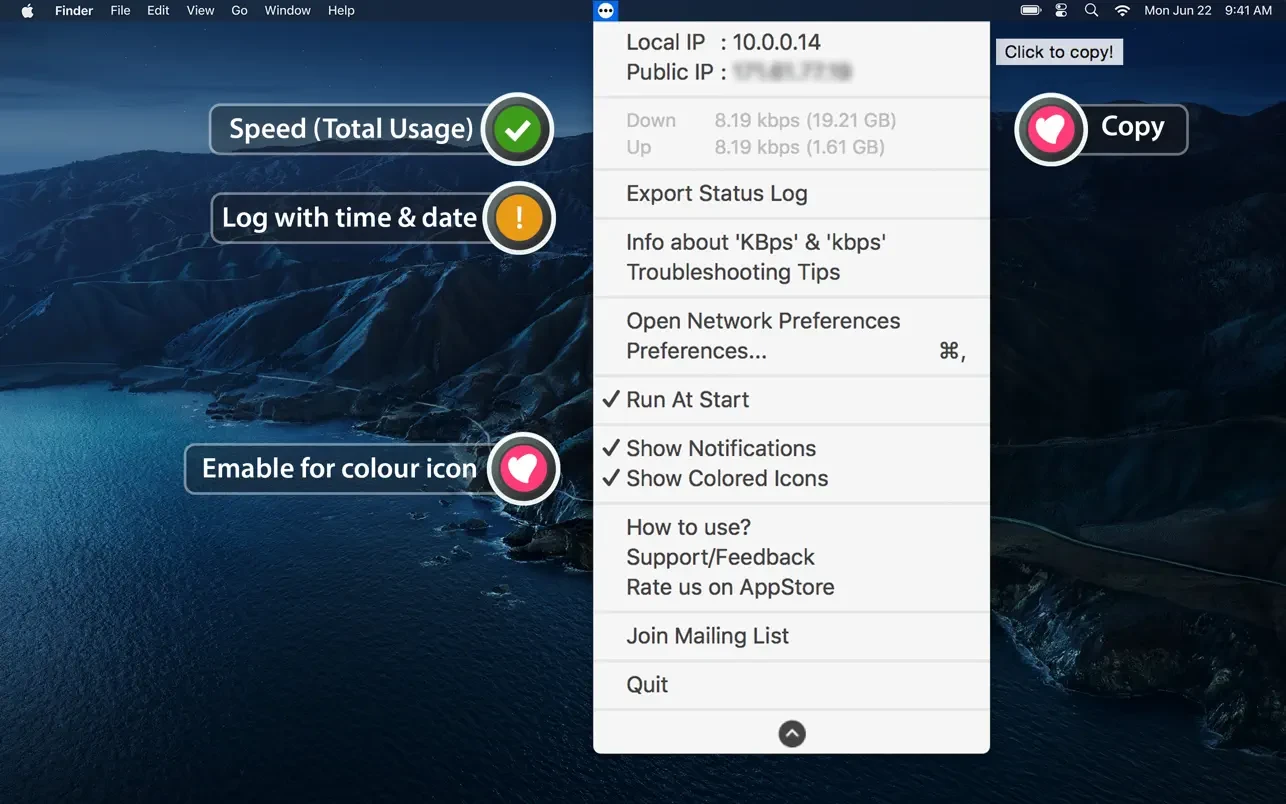Open Spotlight search magnifier icon
The width and height of the screenshot is (1286, 804).
[x=1091, y=10]
